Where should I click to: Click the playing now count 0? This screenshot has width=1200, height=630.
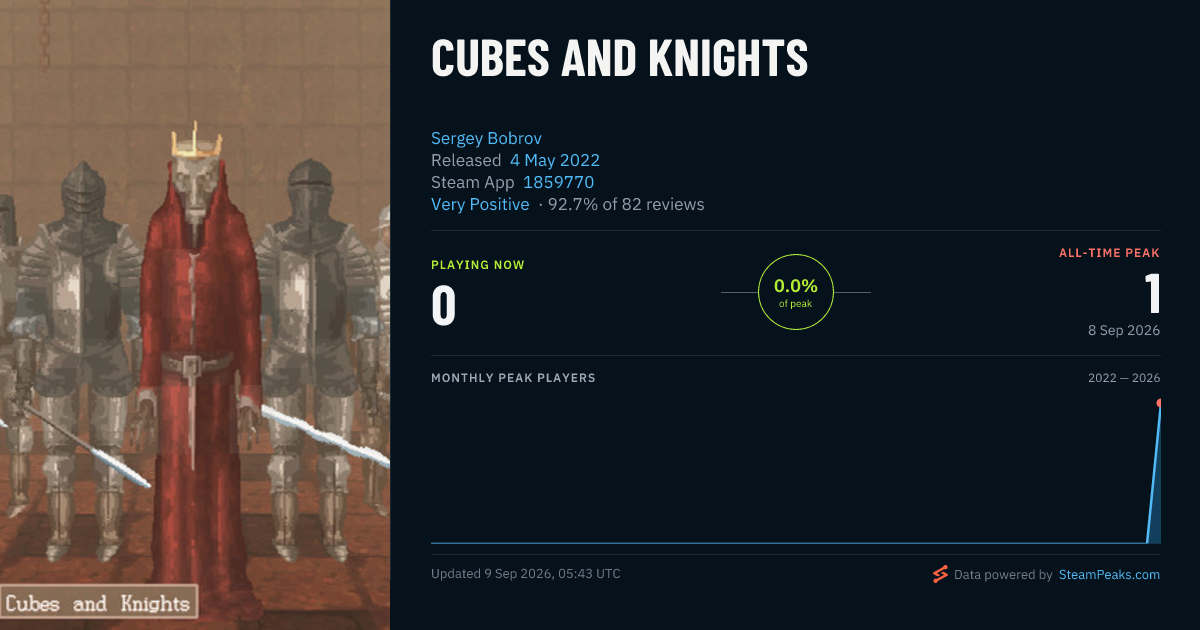pyautogui.click(x=443, y=306)
